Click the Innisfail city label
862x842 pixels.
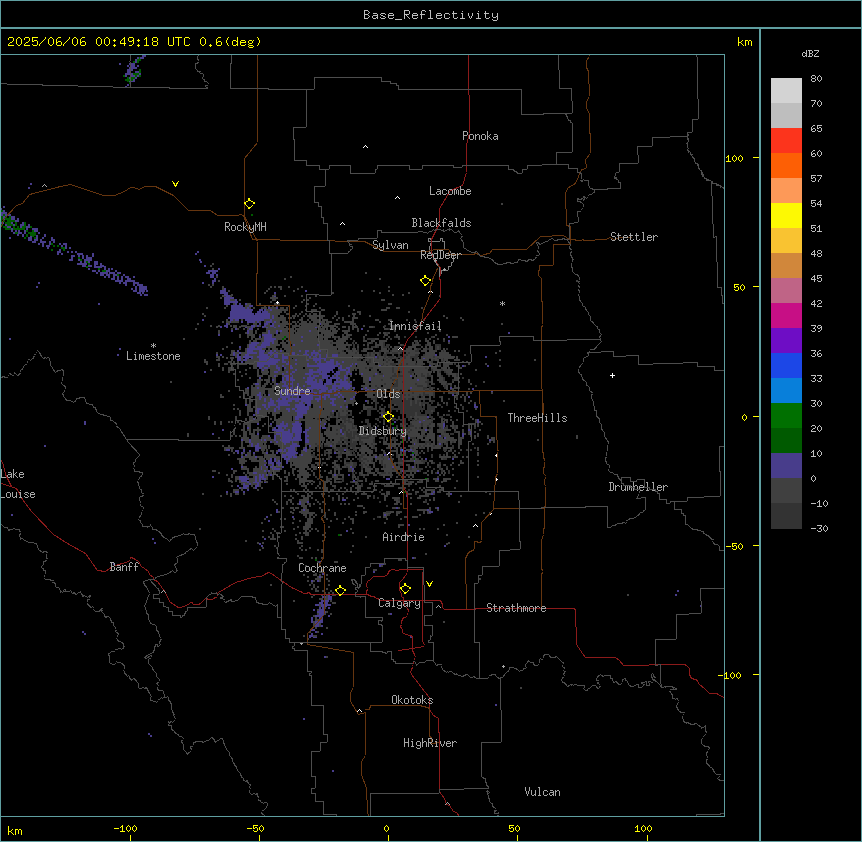tap(415, 326)
